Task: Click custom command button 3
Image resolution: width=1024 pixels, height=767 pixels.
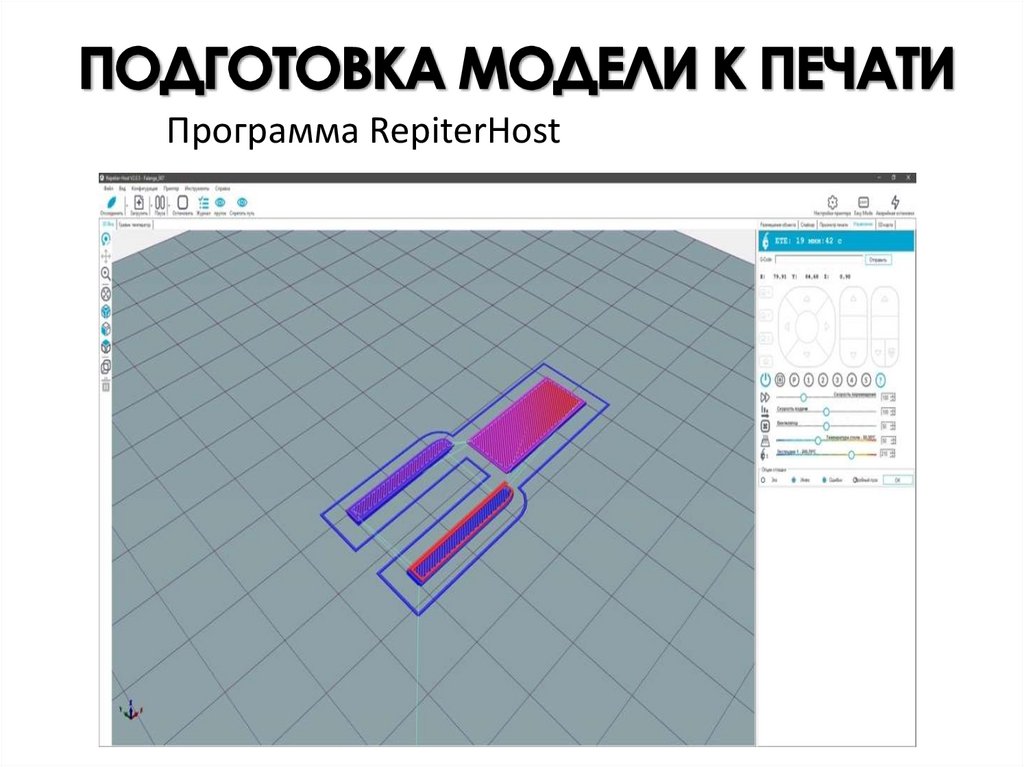Action: point(837,380)
